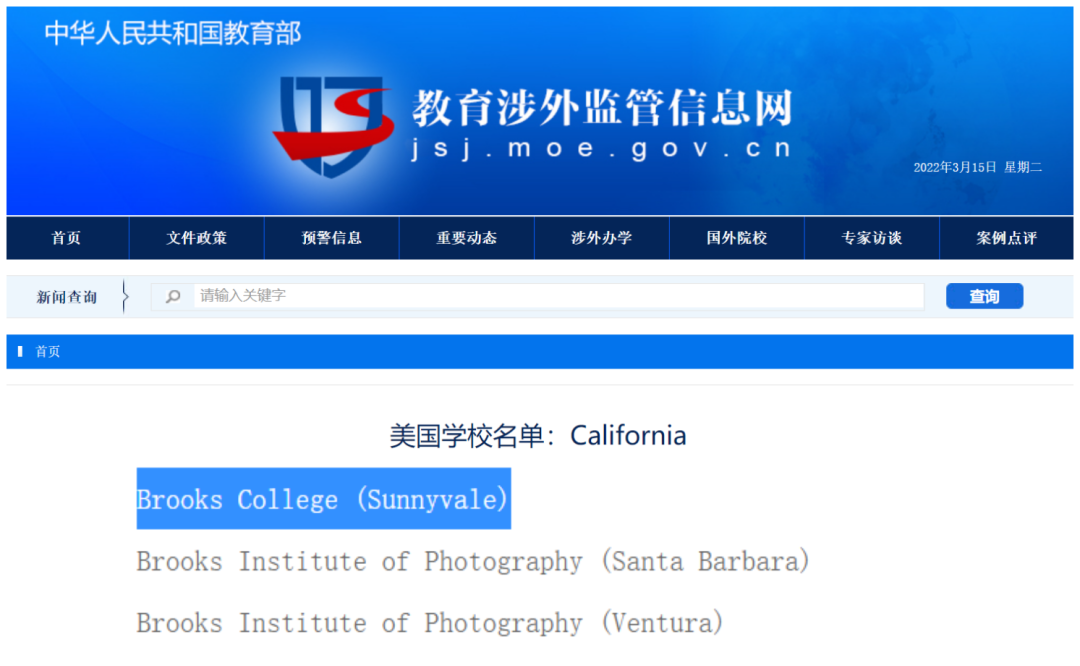
Task: Click the 中华人民共和国教育部 header text
Action: point(172,33)
